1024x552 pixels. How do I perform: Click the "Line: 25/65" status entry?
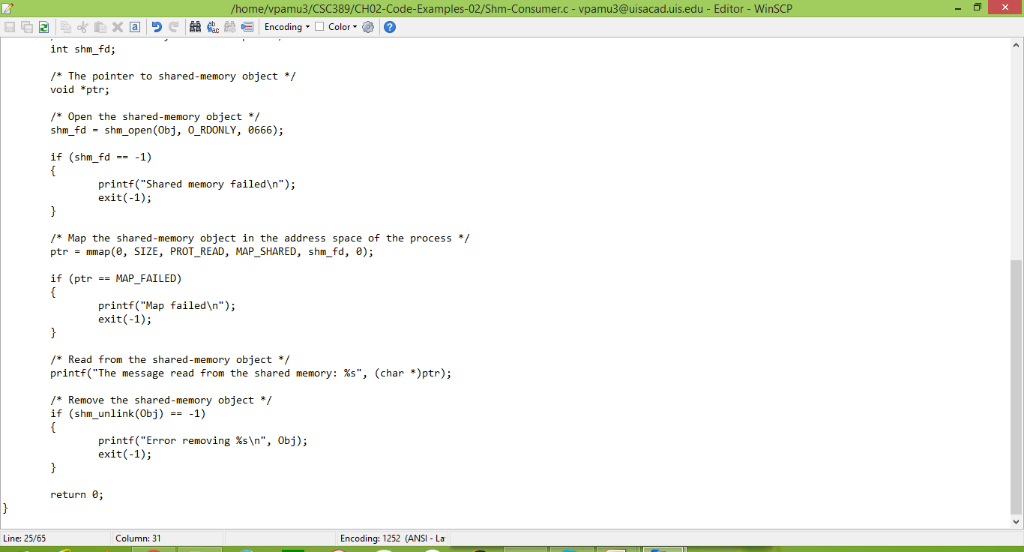(25, 538)
